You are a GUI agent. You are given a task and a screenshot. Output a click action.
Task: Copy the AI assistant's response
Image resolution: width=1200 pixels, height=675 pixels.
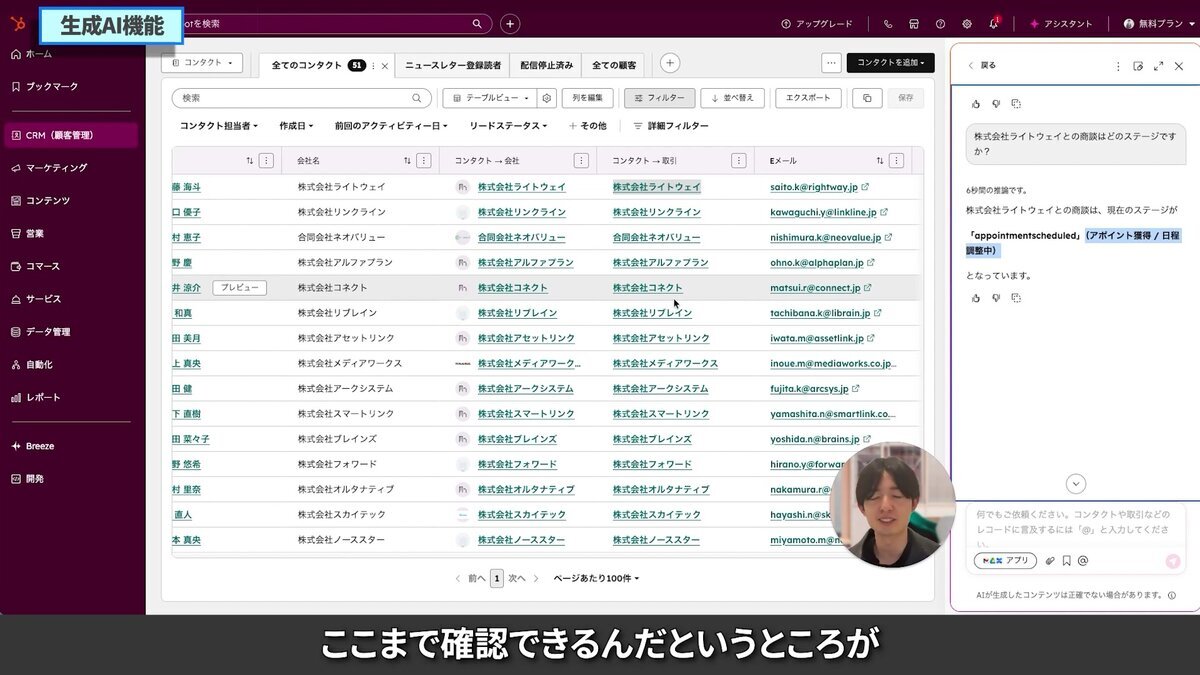pyautogui.click(x=1015, y=297)
